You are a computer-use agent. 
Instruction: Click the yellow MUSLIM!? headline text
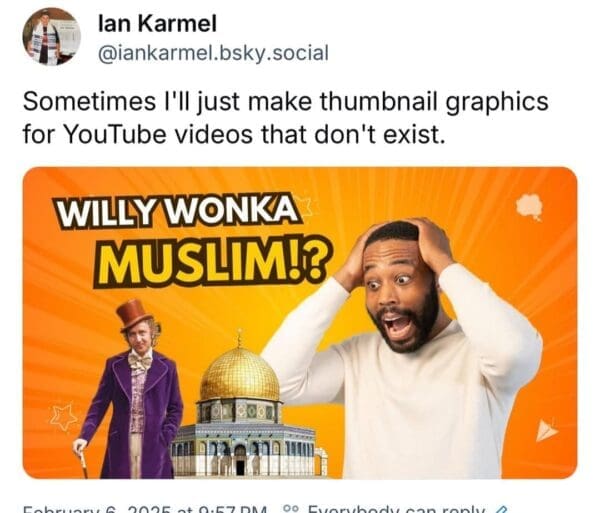click(x=213, y=261)
